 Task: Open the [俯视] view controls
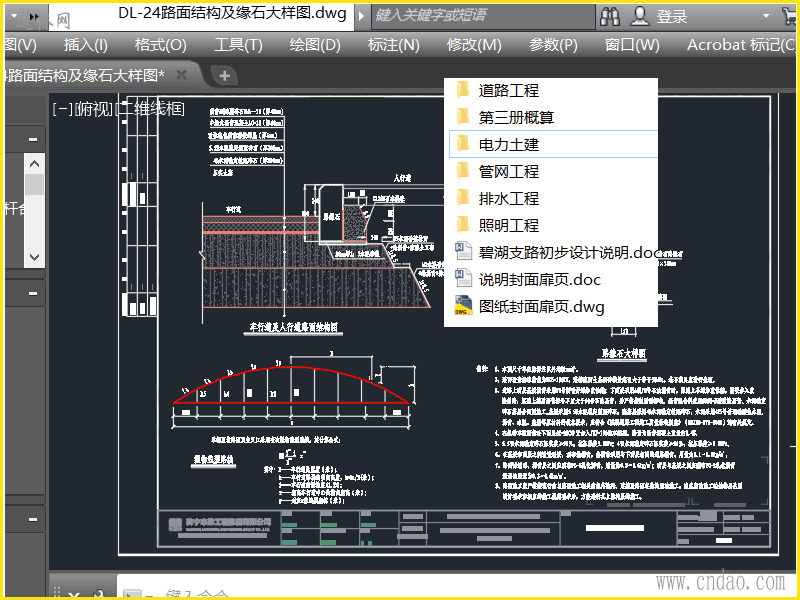point(94,109)
